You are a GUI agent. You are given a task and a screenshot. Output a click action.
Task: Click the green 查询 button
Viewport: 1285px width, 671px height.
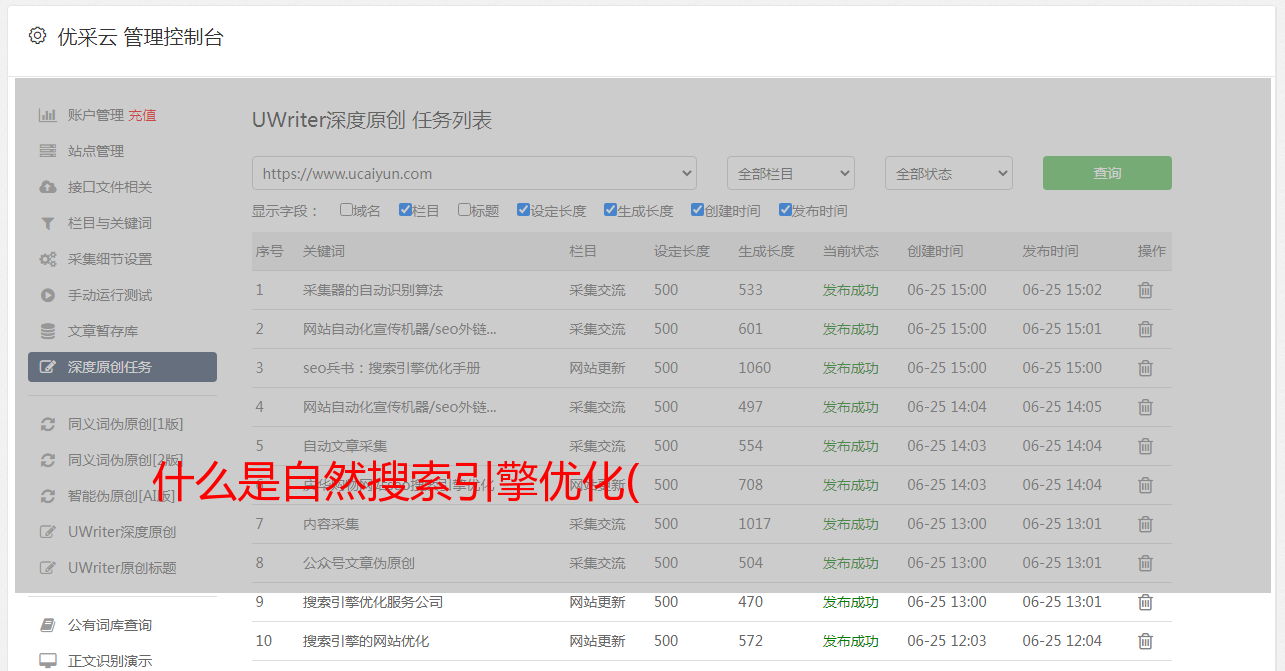(1107, 173)
